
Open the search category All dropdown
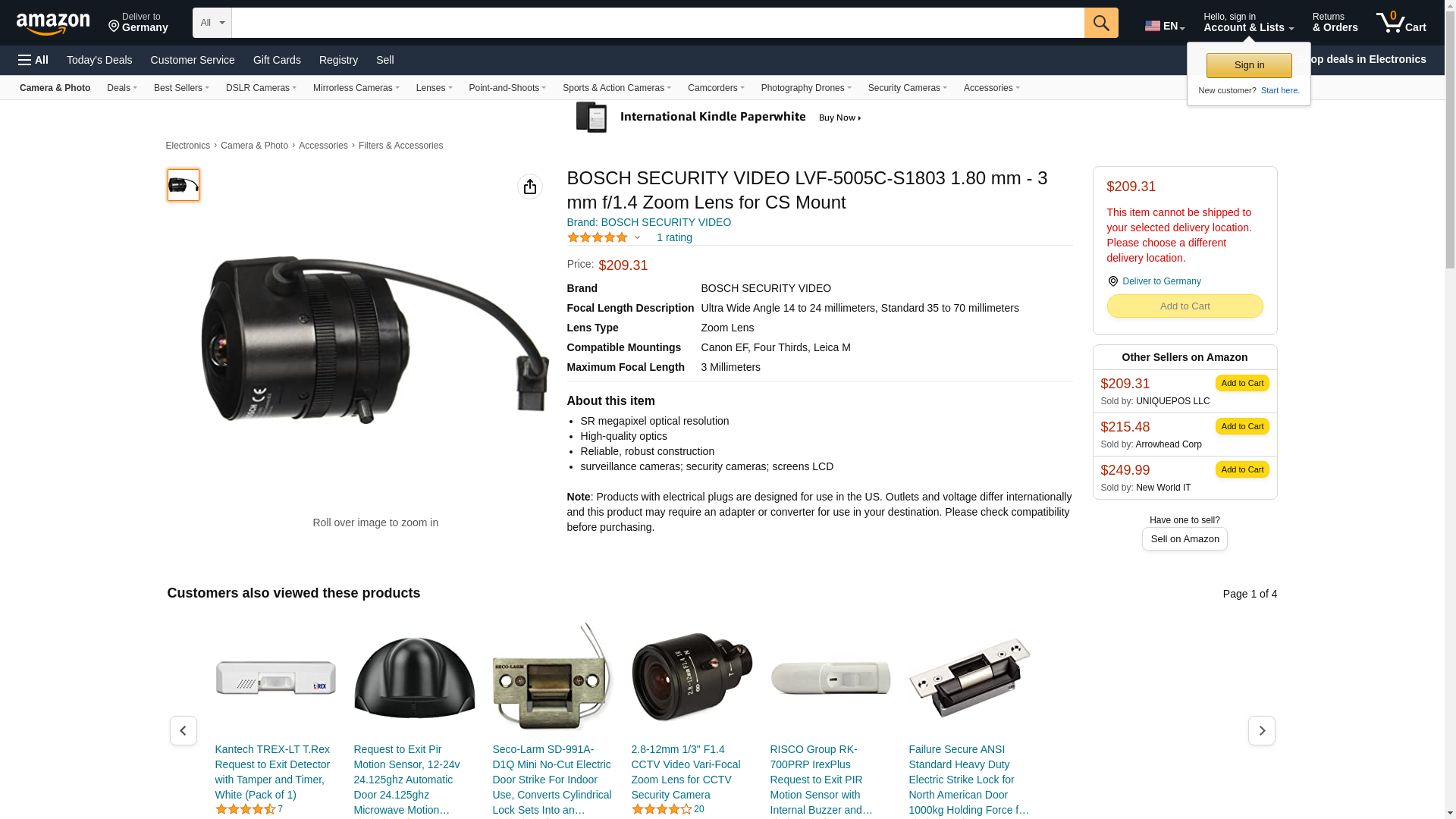pyautogui.click(x=212, y=23)
